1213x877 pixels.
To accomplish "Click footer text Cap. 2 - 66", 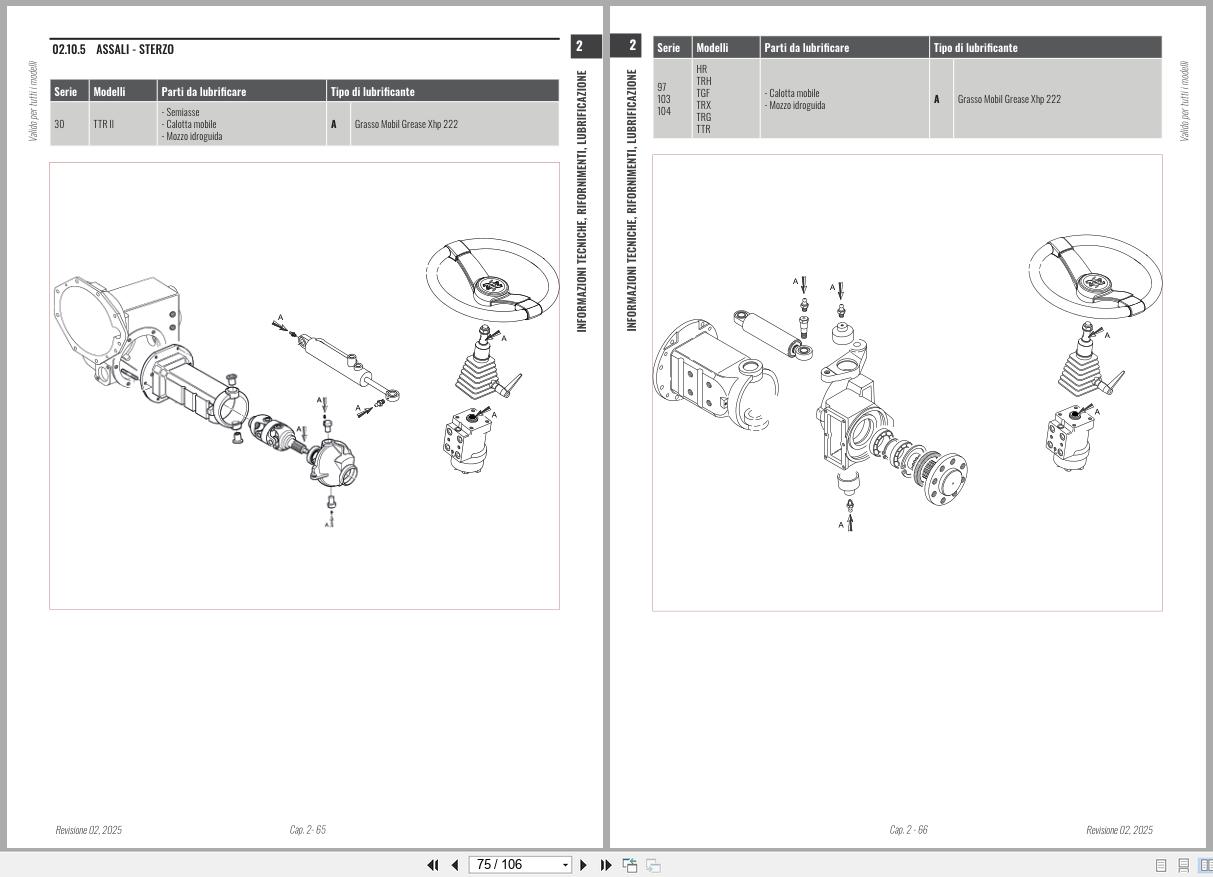I will click(x=909, y=830).
